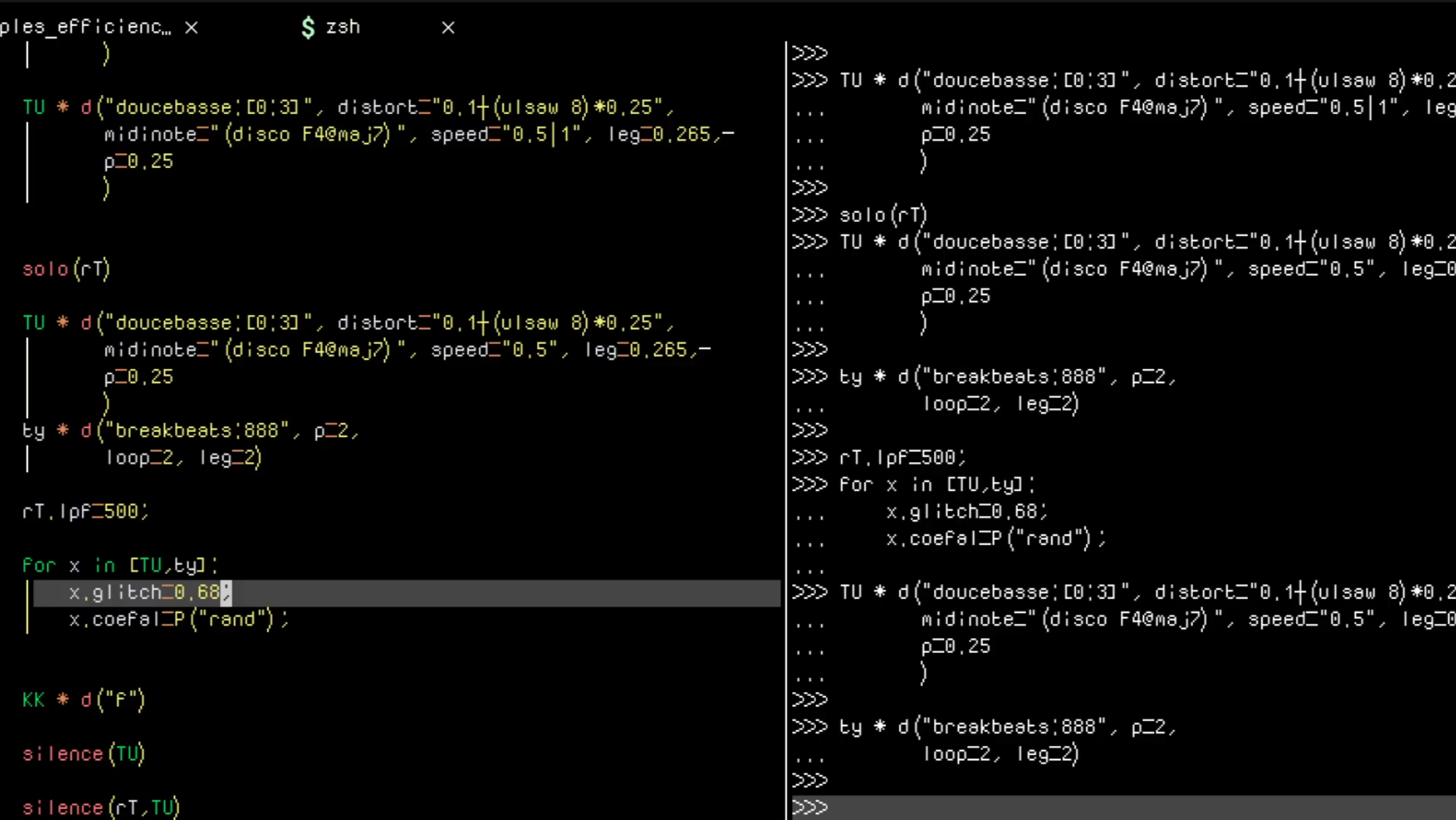Click the vertical divider between editor and terminal

pos(786,398)
